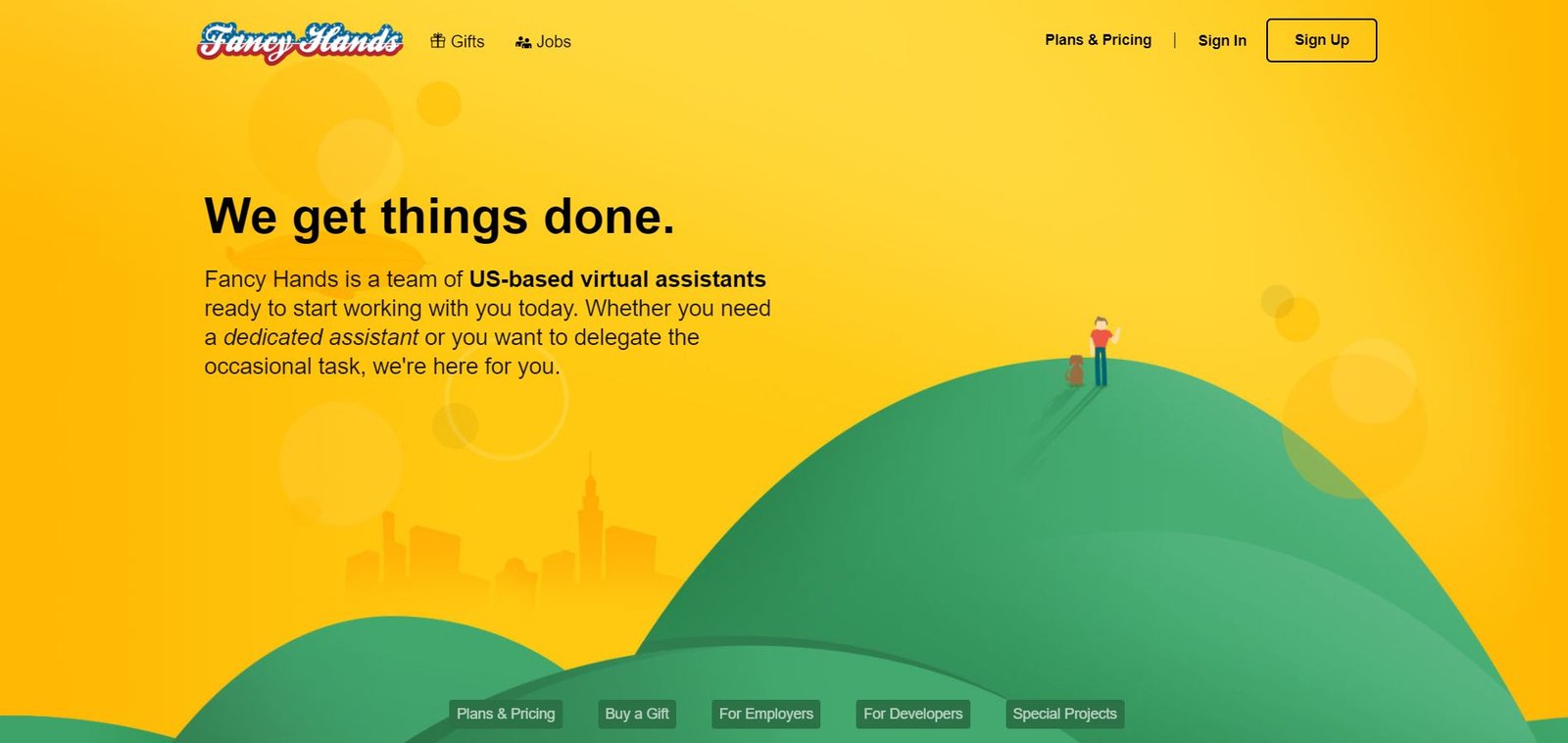1568x743 pixels.
Task: Select the bottom Plans & Pricing tab
Action: click(506, 714)
